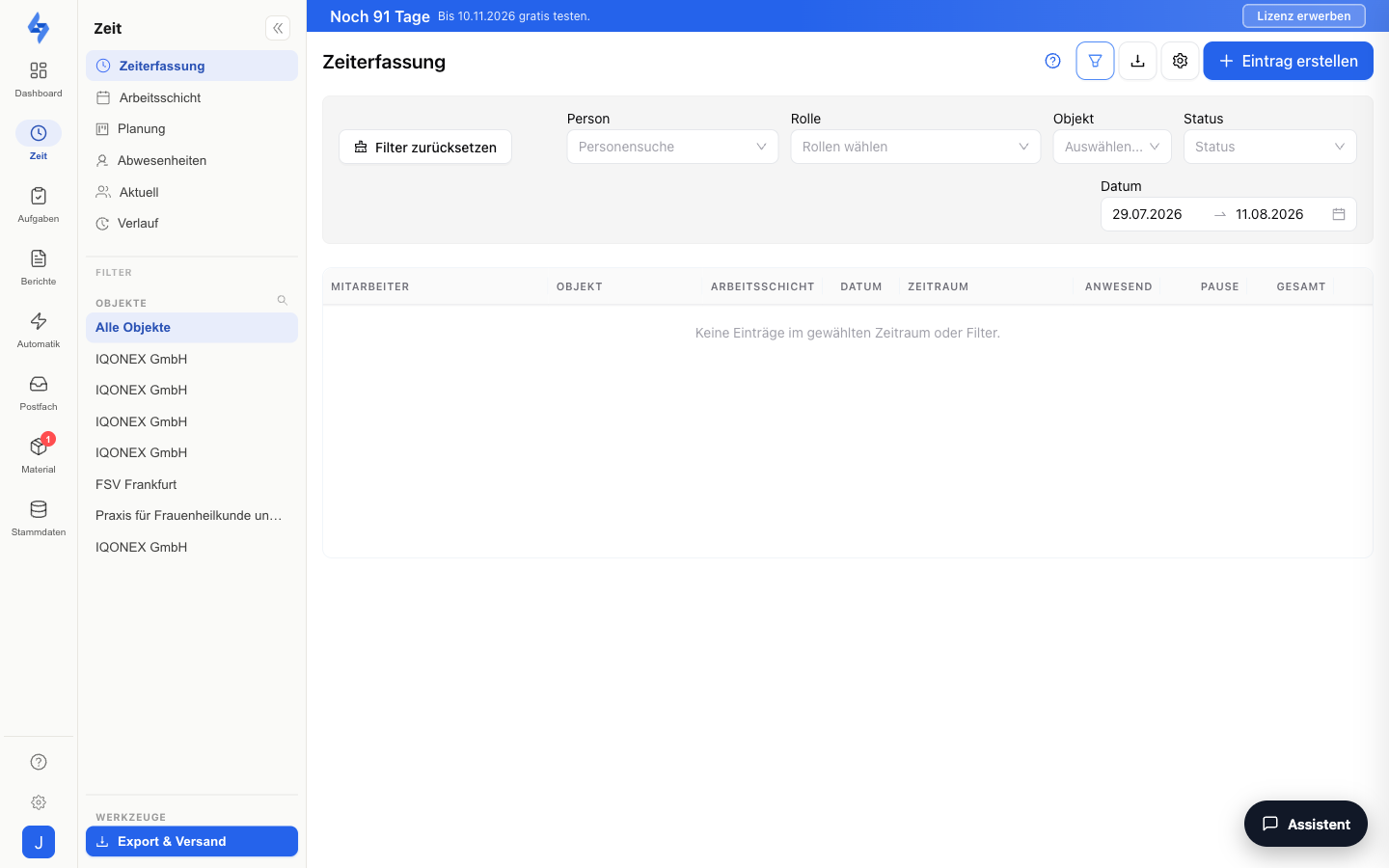The height and width of the screenshot is (868, 1389).
Task: Open user avatar J menu
Action: (x=39, y=842)
